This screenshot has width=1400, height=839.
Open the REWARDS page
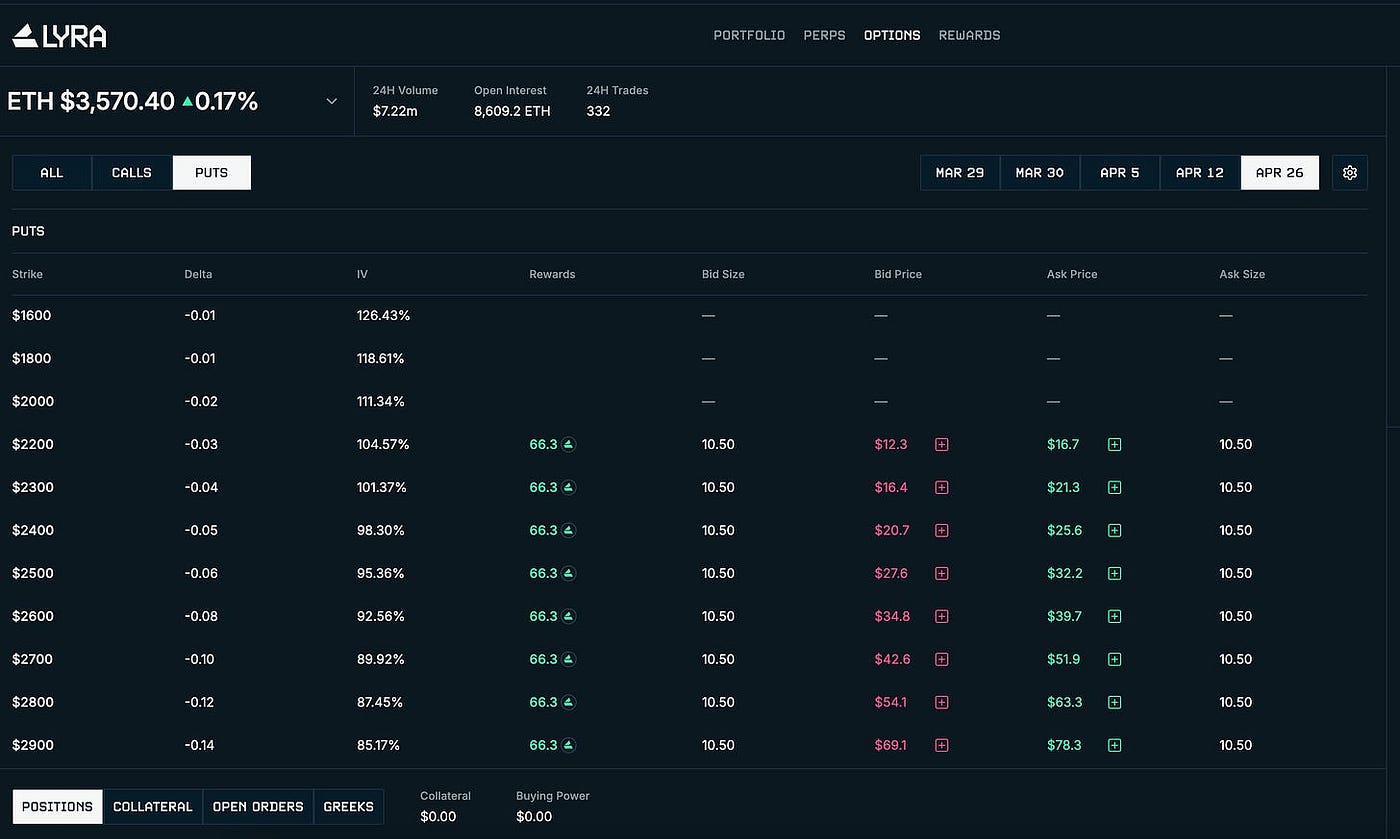click(x=969, y=35)
